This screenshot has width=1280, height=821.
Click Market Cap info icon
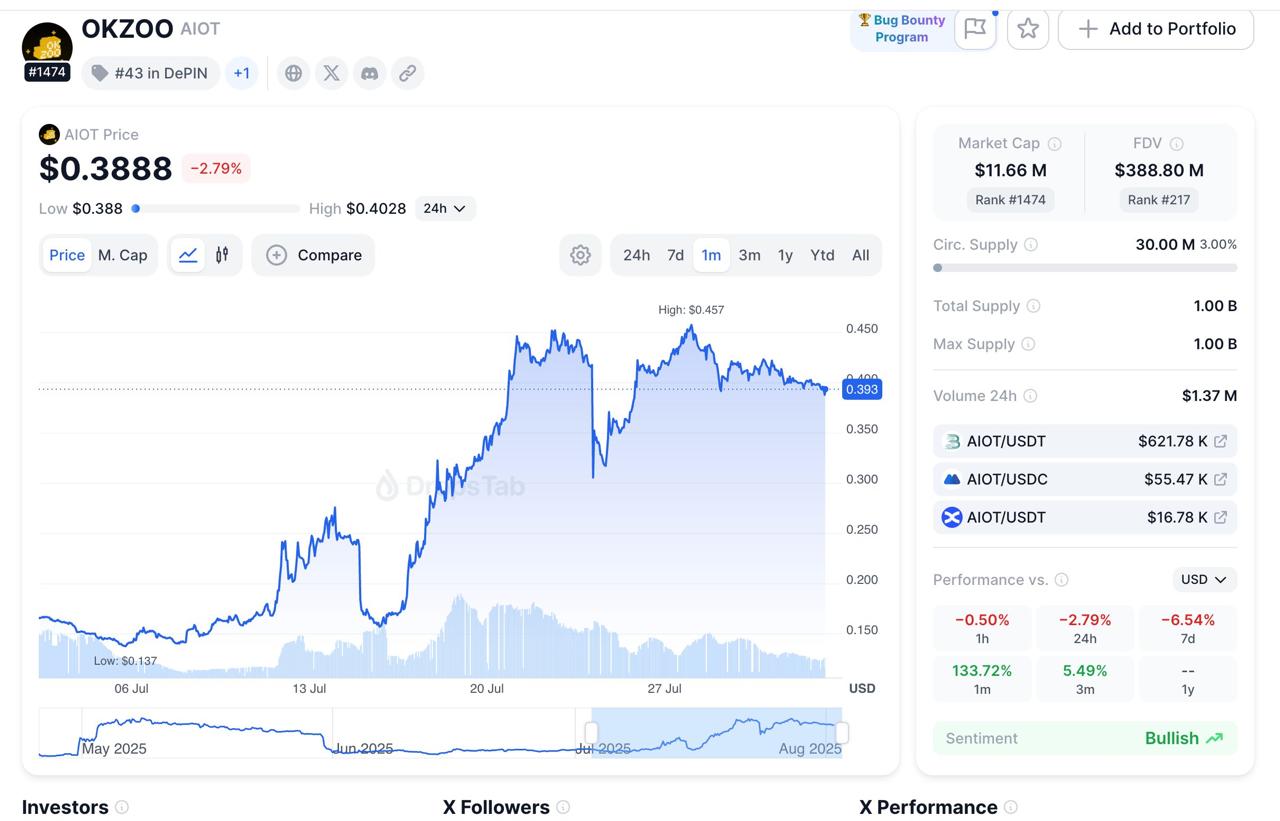(x=1054, y=144)
